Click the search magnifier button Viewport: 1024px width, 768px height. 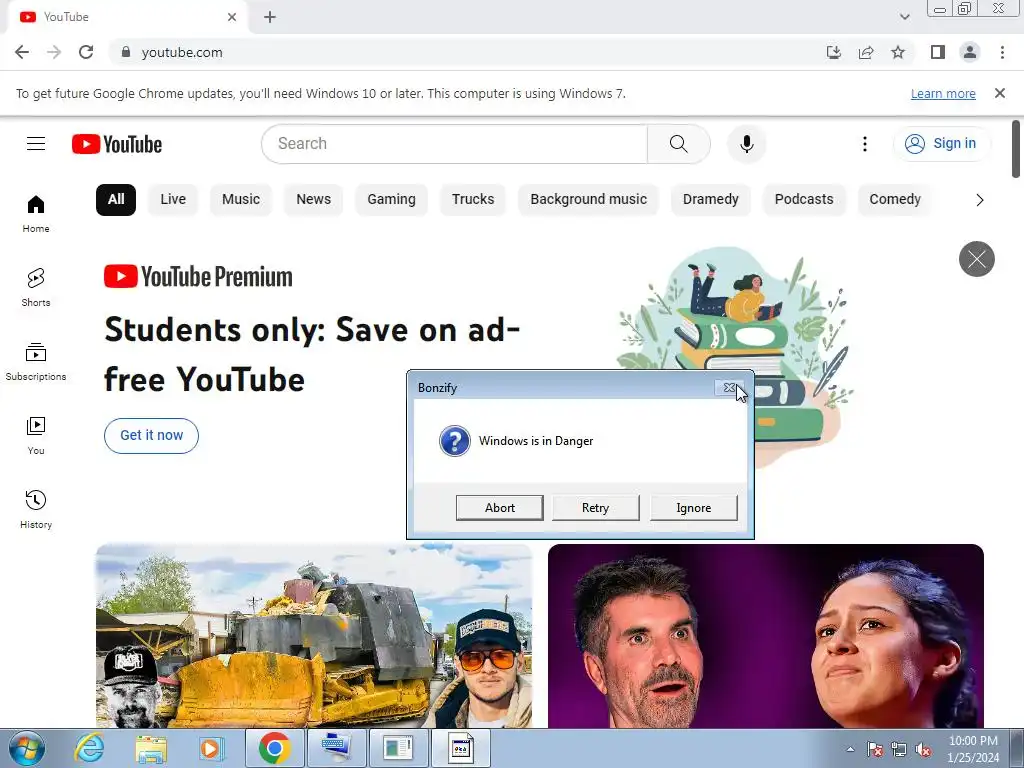(x=679, y=144)
